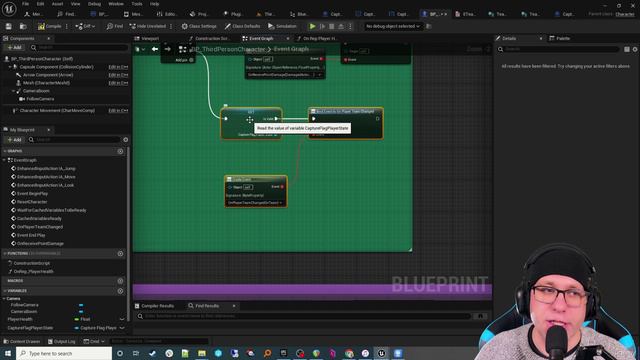Click Add in My Blueprint panel
Screen dimensions: 640x360
pos(15,140)
